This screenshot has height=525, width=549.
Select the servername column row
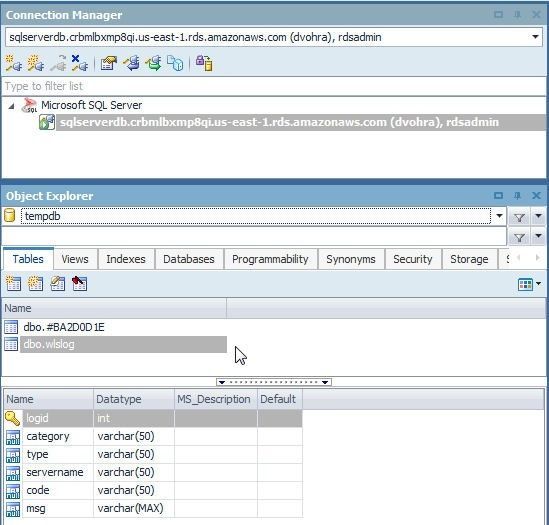pos(153,472)
